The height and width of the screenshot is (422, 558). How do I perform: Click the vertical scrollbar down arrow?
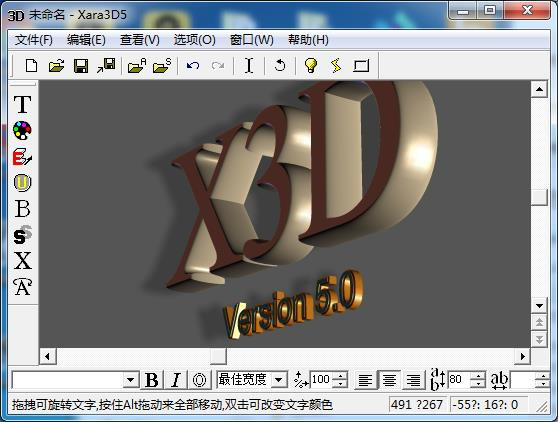pyautogui.click(x=539, y=306)
